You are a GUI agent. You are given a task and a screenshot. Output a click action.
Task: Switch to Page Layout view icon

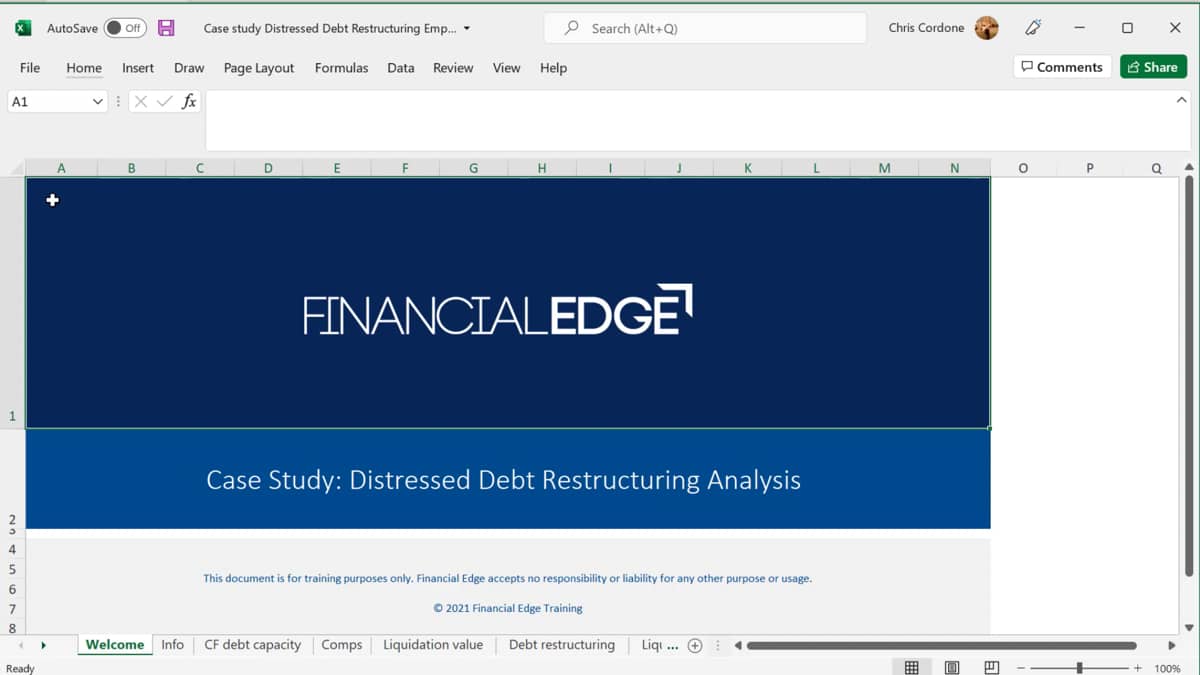tap(952, 667)
